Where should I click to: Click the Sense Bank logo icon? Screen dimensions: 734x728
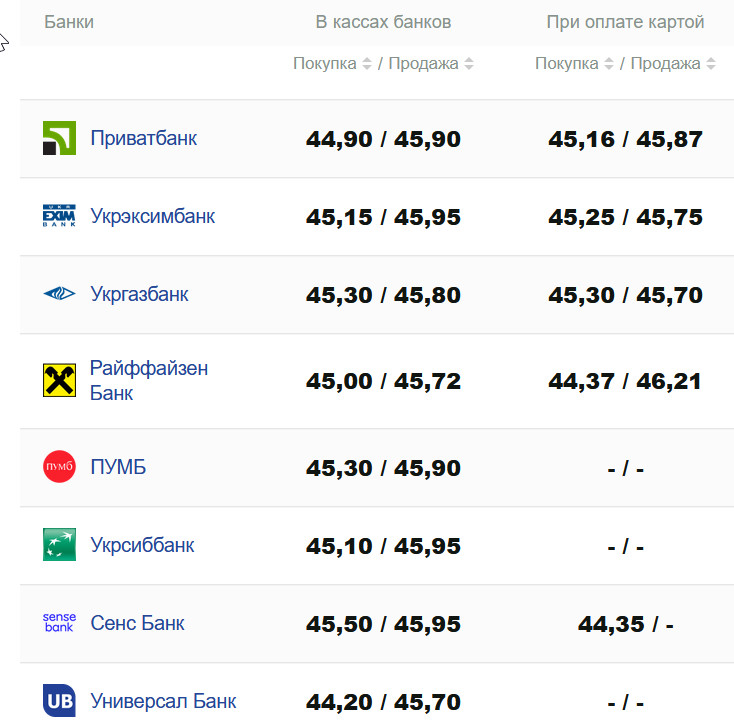59,623
